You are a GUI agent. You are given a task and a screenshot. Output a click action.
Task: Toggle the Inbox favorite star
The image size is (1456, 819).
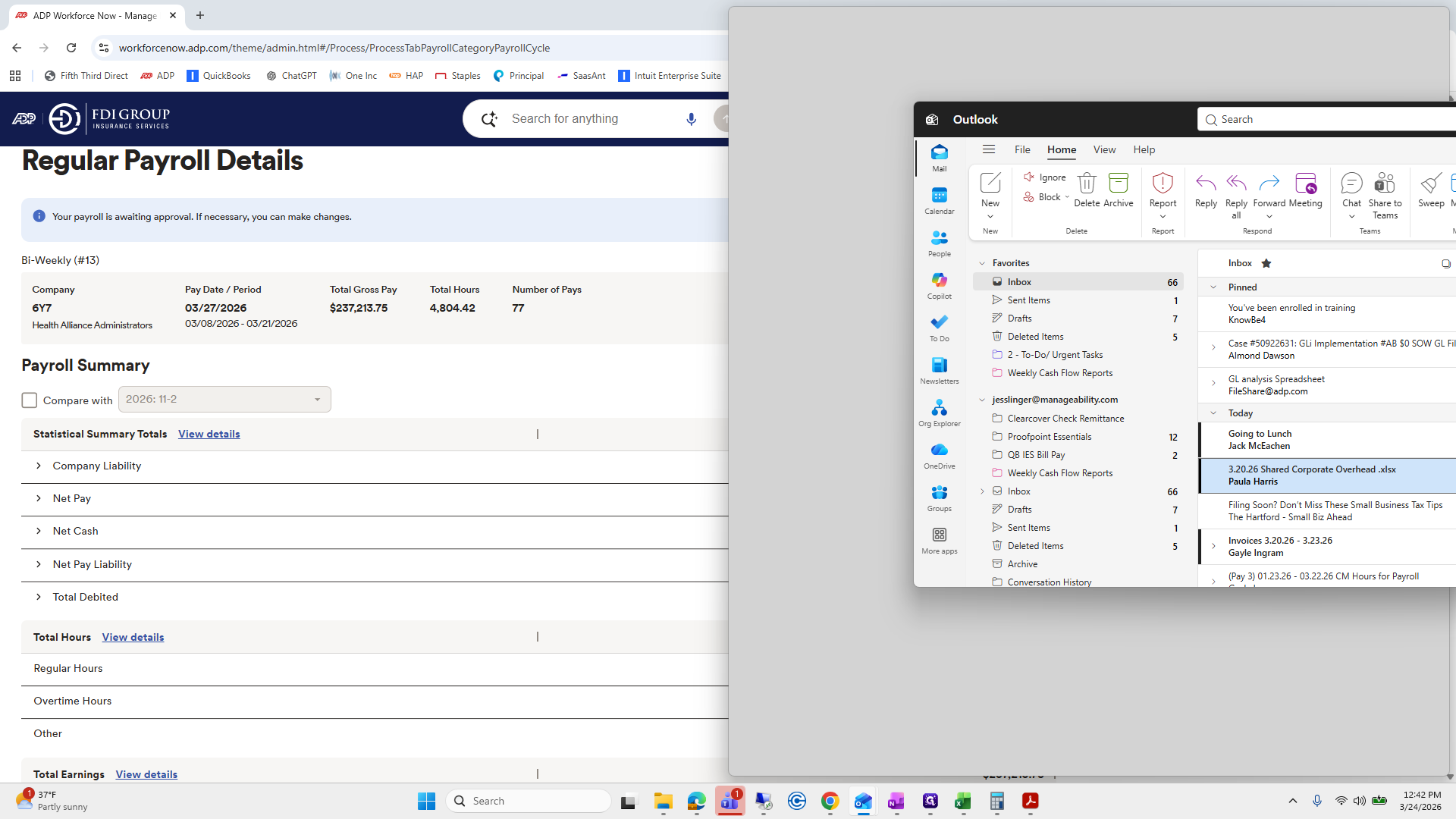pos(1266,263)
